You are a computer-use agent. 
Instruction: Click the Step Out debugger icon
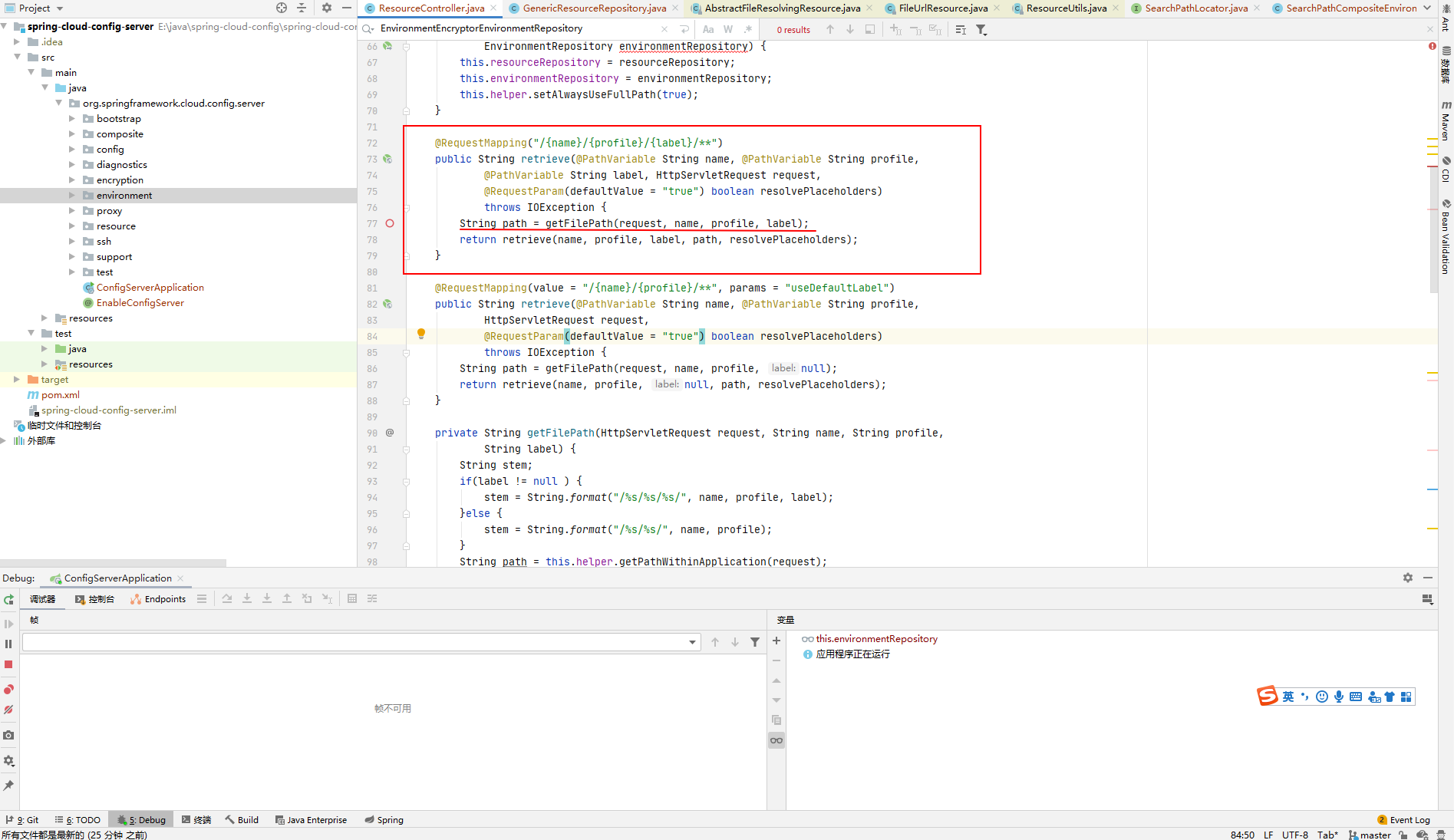tap(287, 598)
